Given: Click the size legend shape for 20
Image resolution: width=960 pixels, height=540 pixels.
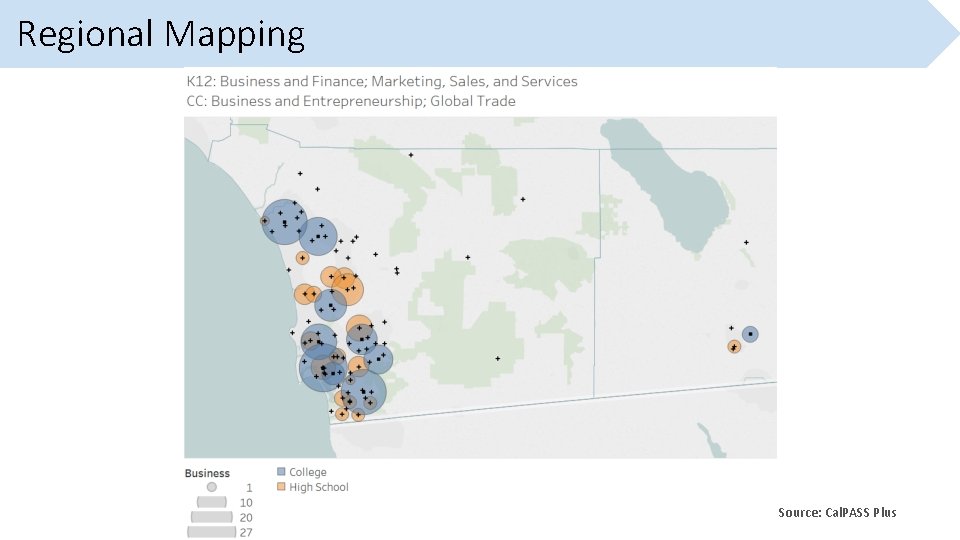Looking at the screenshot, I should (211, 517).
